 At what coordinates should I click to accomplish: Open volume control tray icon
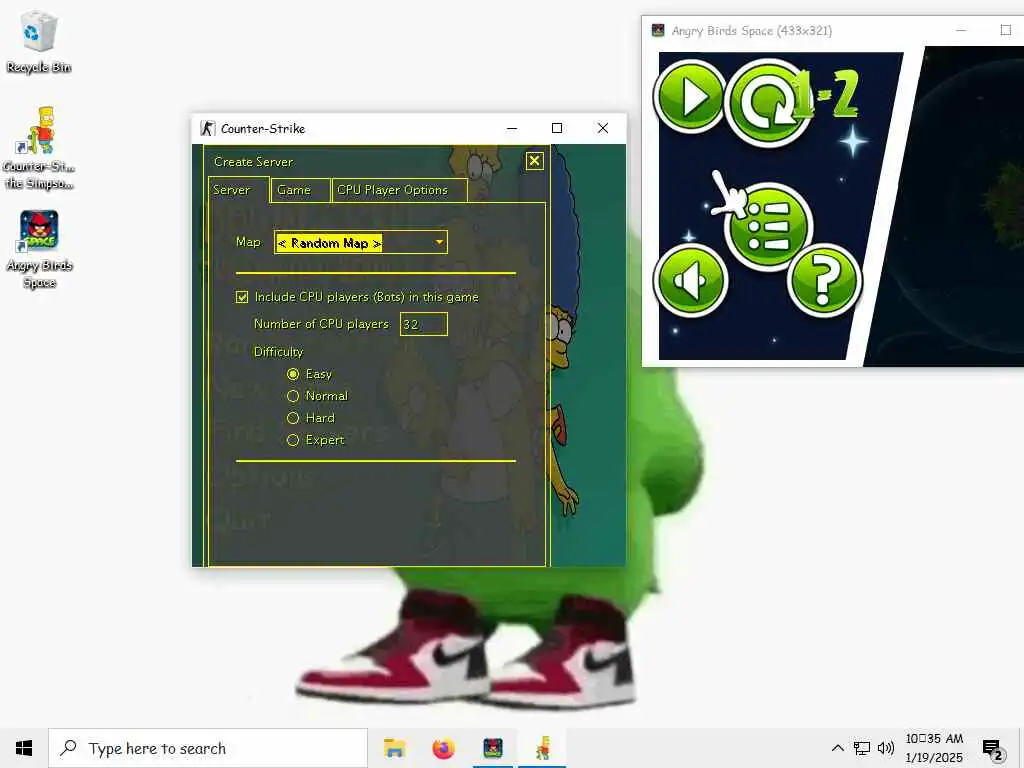point(886,748)
